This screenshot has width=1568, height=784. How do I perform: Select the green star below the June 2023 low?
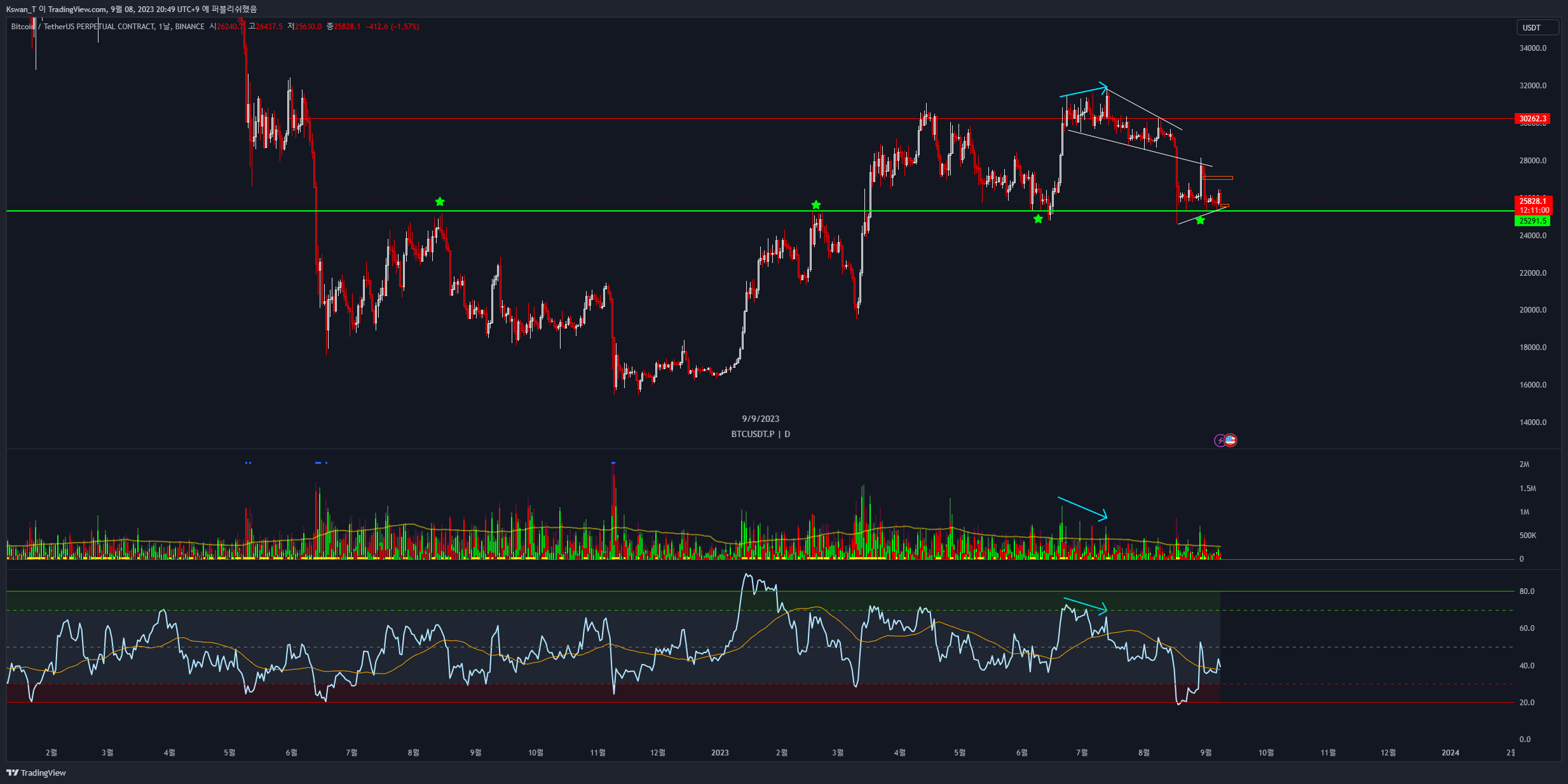[1038, 219]
